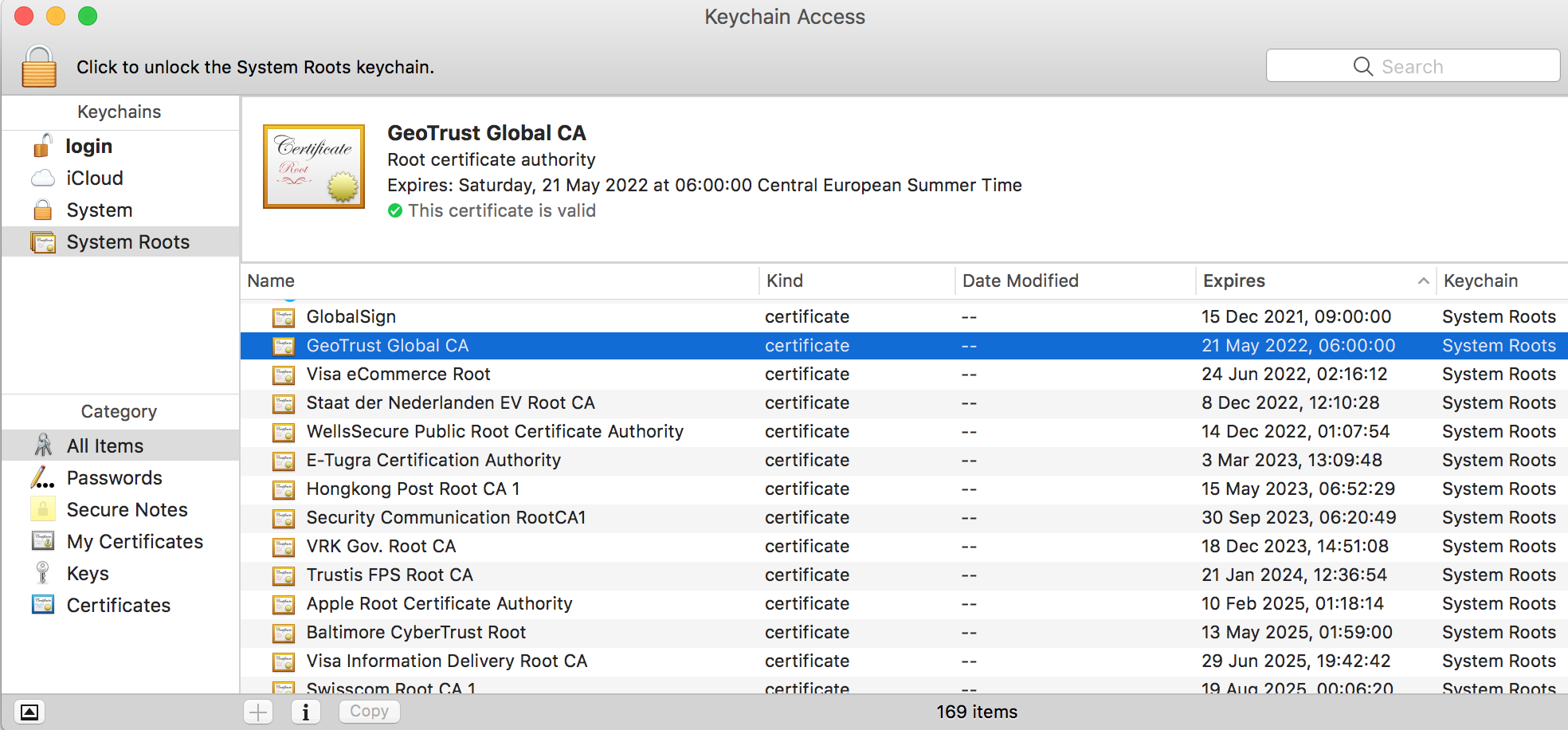The image size is (1568, 730).
Task: Click the System Roots certificate folder icon
Action: [43, 241]
